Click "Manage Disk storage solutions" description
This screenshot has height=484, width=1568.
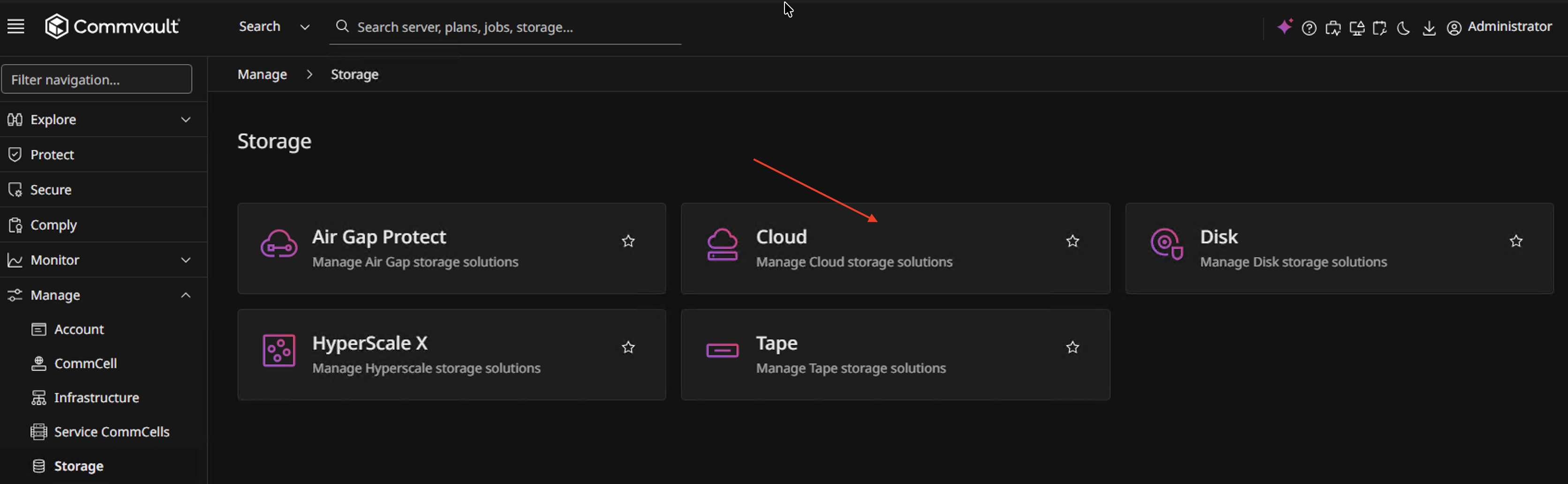click(x=1294, y=262)
